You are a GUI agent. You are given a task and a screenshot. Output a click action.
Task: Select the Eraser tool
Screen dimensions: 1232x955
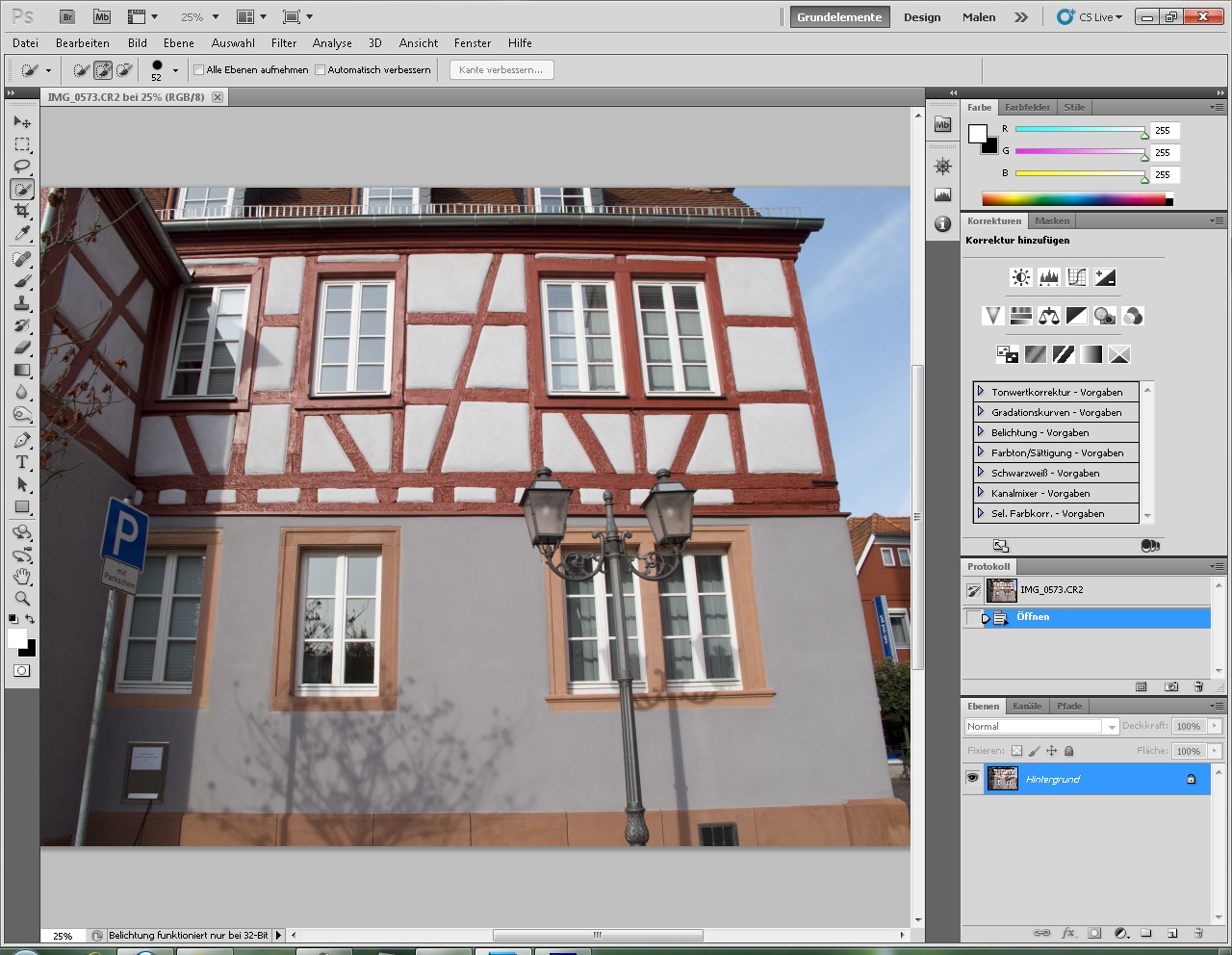click(22, 348)
